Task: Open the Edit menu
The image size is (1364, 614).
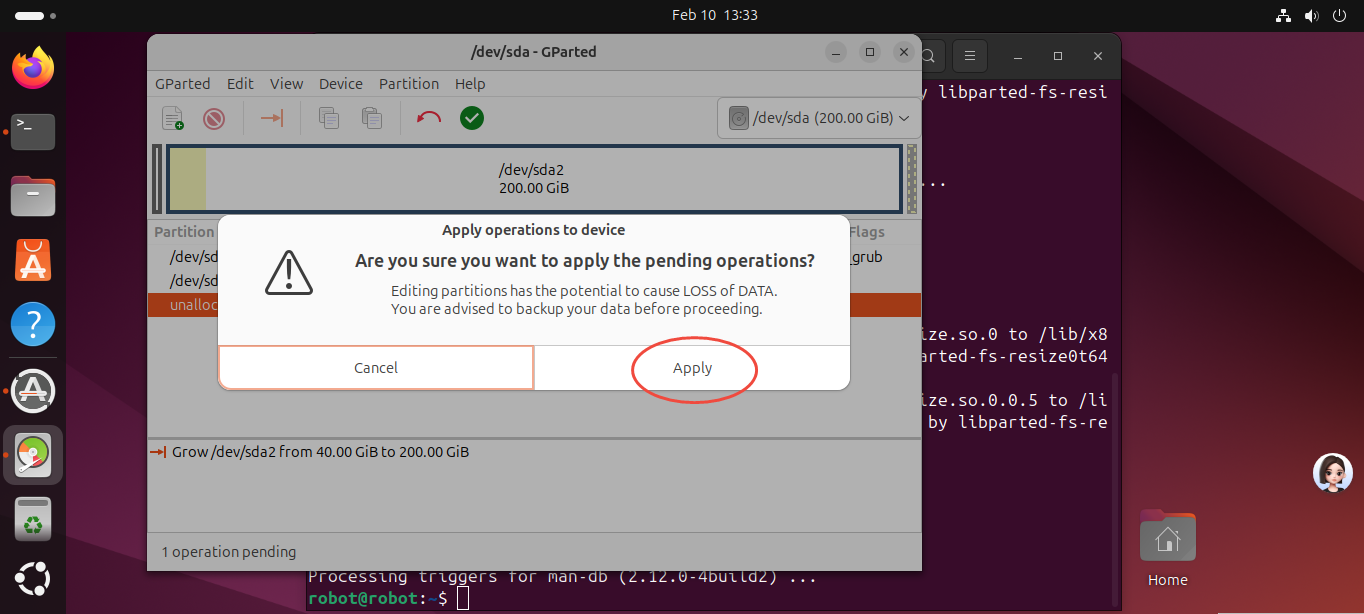Action: click(240, 84)
